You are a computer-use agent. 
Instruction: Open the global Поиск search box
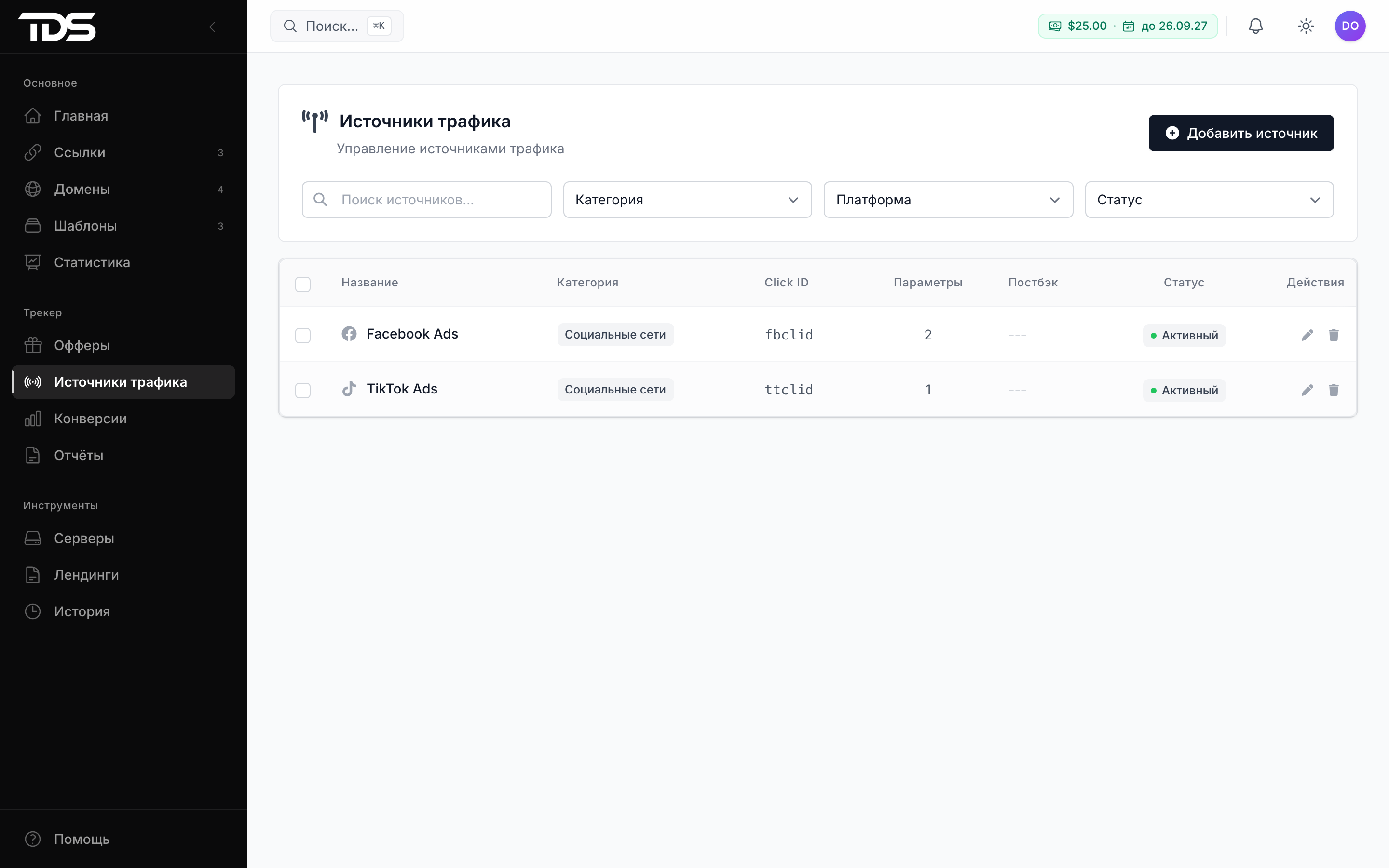tap(337, 26)
